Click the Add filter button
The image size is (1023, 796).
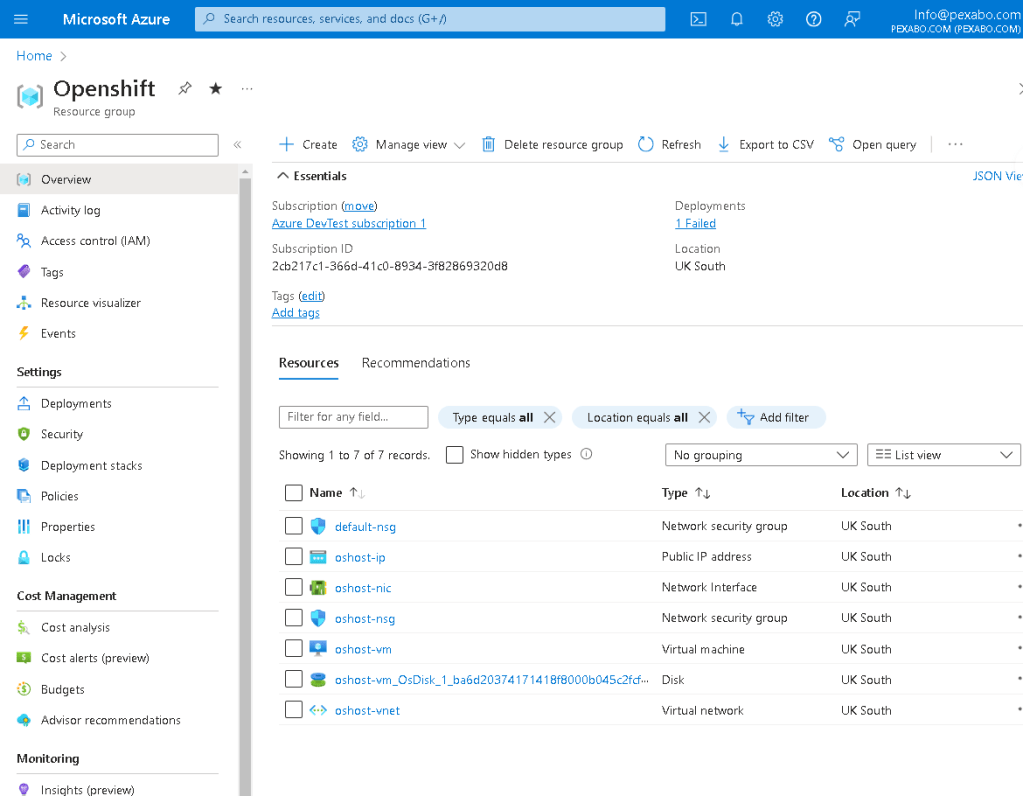coord(775,418)
